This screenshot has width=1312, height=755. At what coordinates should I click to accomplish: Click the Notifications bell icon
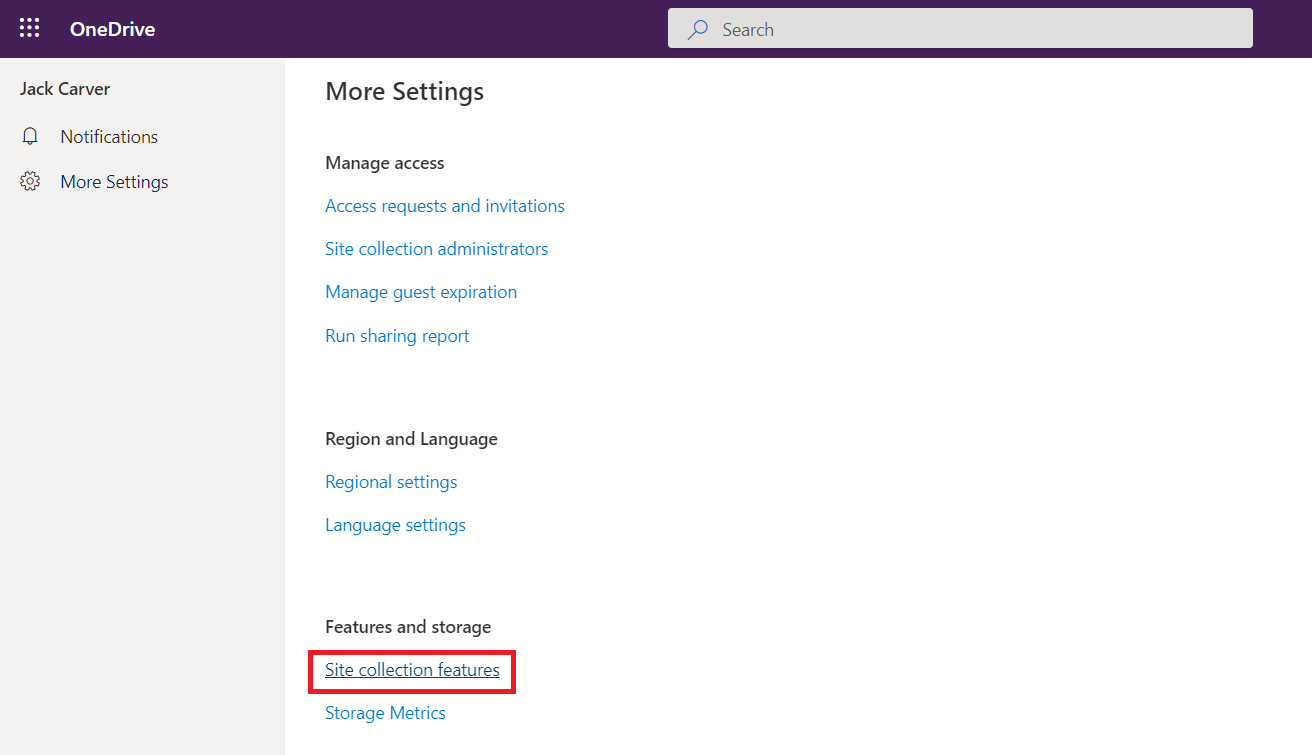pos(30,136)
